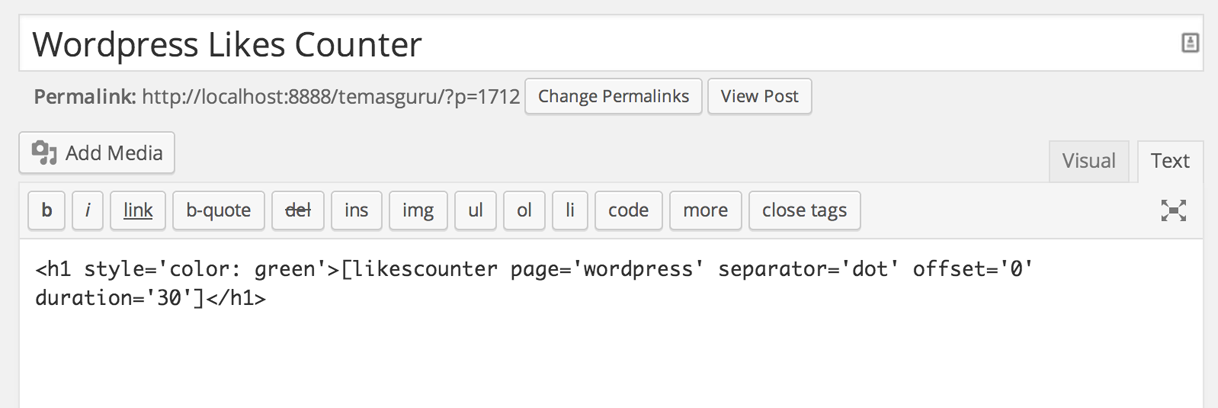
Task: Insert an image with img button
Action: tap(418, 210)
